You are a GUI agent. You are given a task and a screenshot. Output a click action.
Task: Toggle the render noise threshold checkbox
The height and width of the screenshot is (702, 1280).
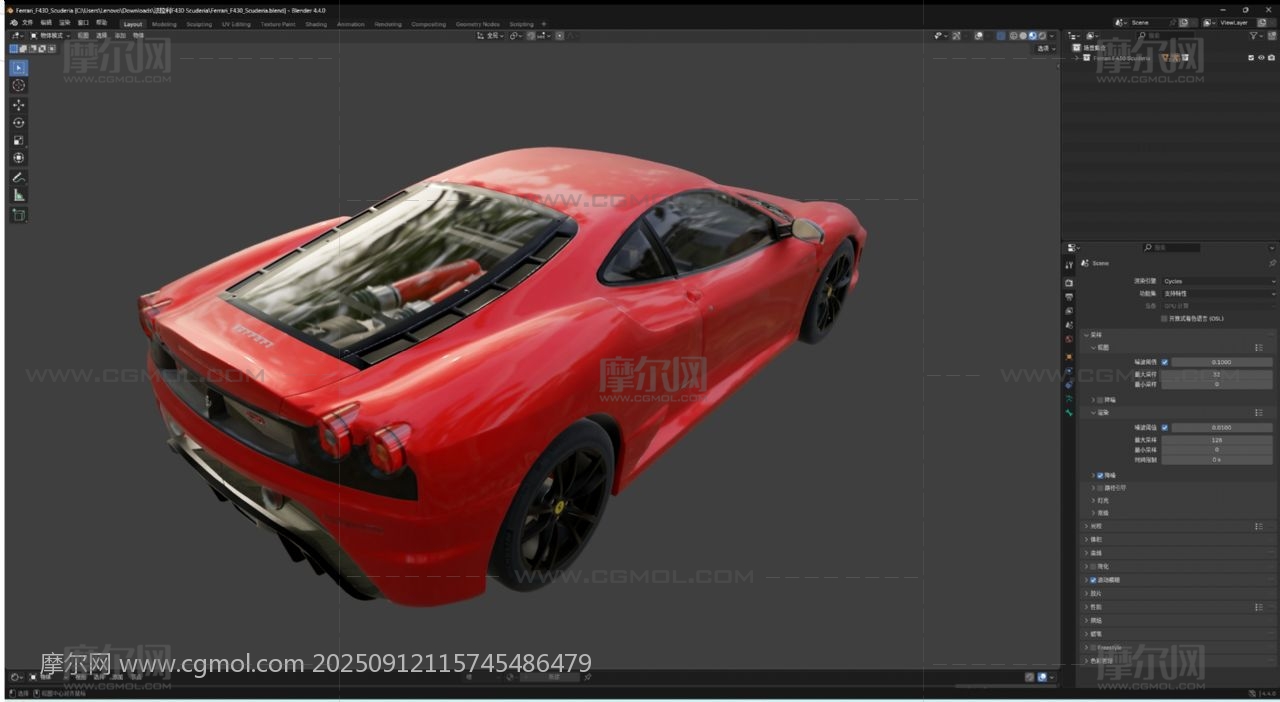click(x=1164, y=428)
